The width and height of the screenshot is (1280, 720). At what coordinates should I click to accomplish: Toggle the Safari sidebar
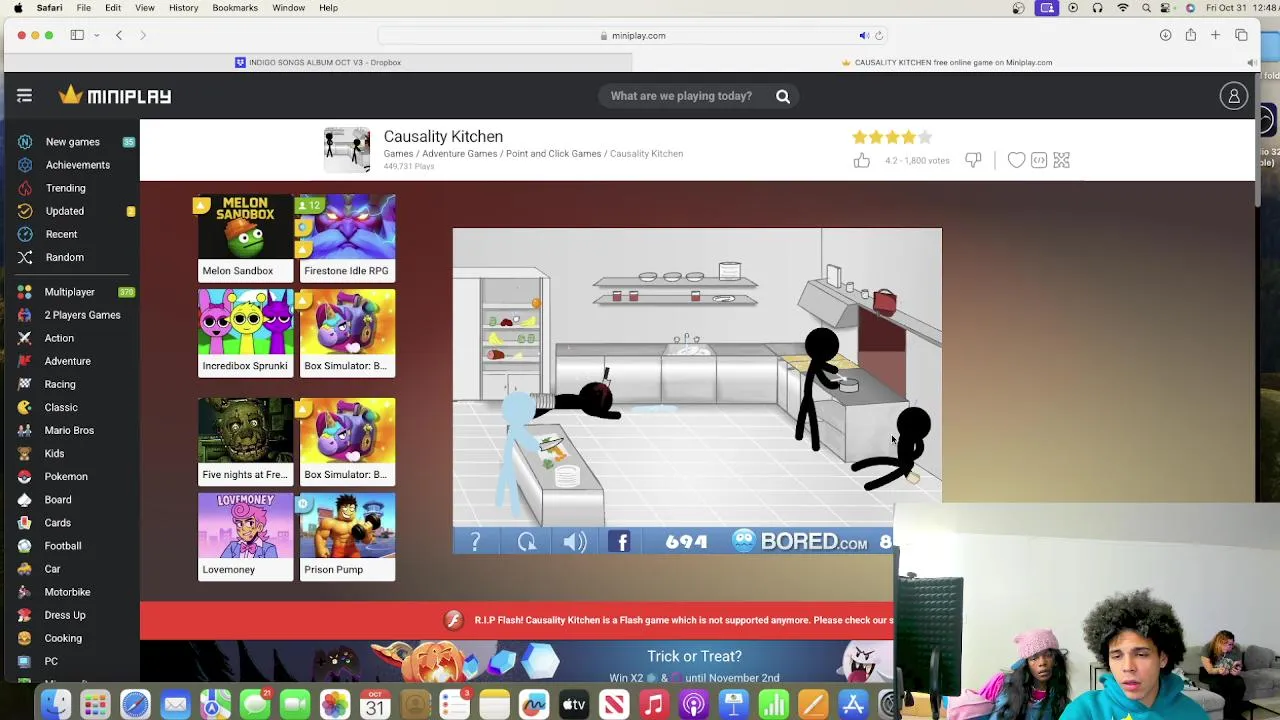(x=77, y=35)
